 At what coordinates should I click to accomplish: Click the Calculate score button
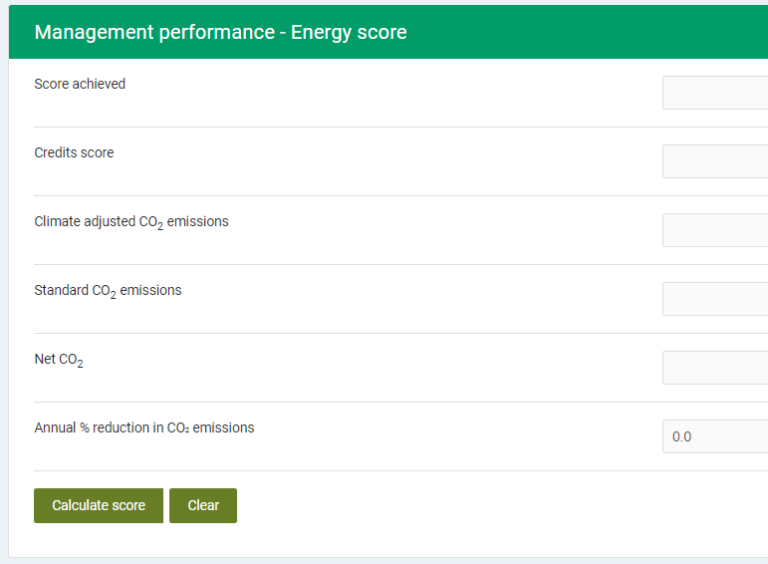tap(98, 505)
